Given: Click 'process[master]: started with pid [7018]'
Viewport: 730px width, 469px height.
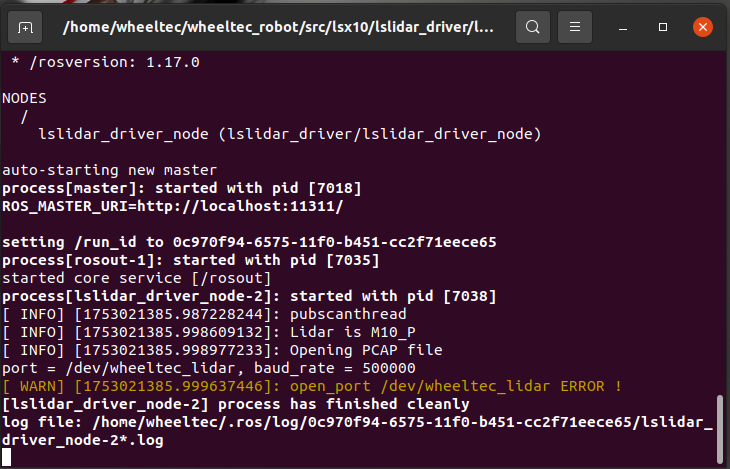Looking at the screenshot, I should click(182, 188).
